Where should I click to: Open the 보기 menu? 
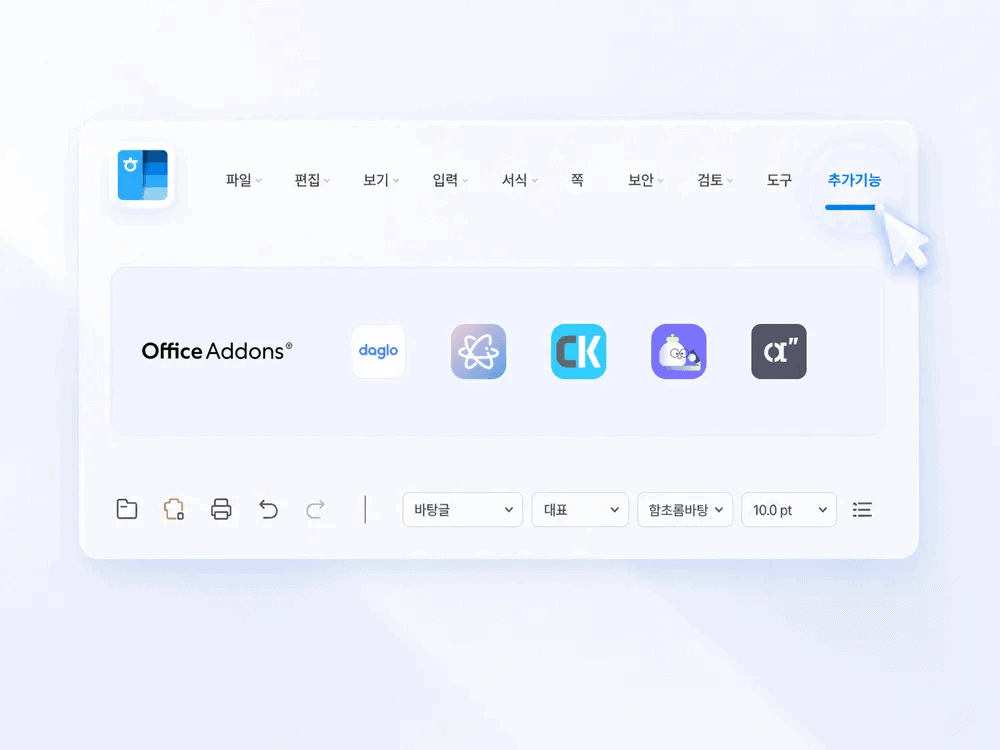[381, 180]
